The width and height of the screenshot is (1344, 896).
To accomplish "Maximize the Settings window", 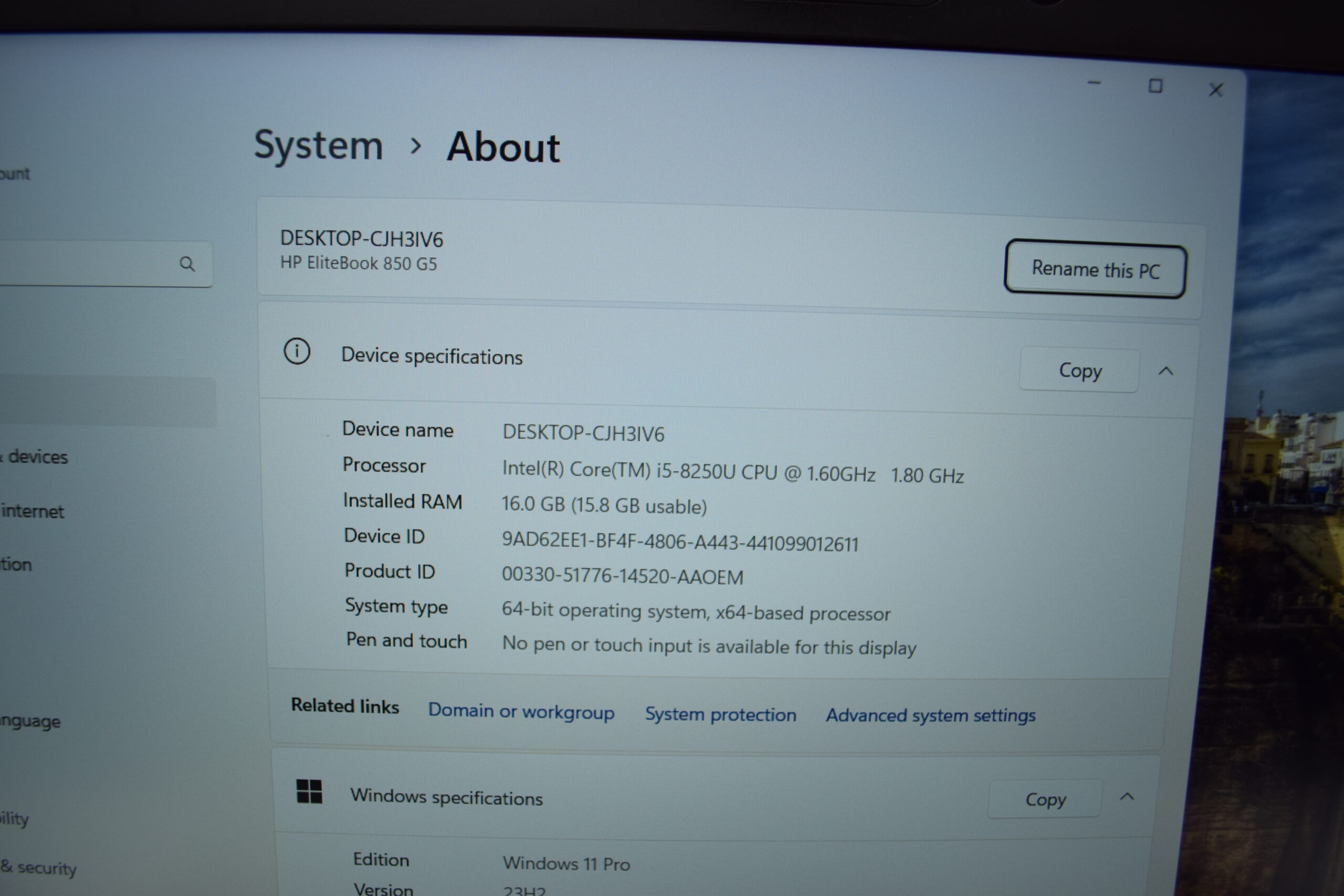I will pyautogui.click(x=1156, y=86).
